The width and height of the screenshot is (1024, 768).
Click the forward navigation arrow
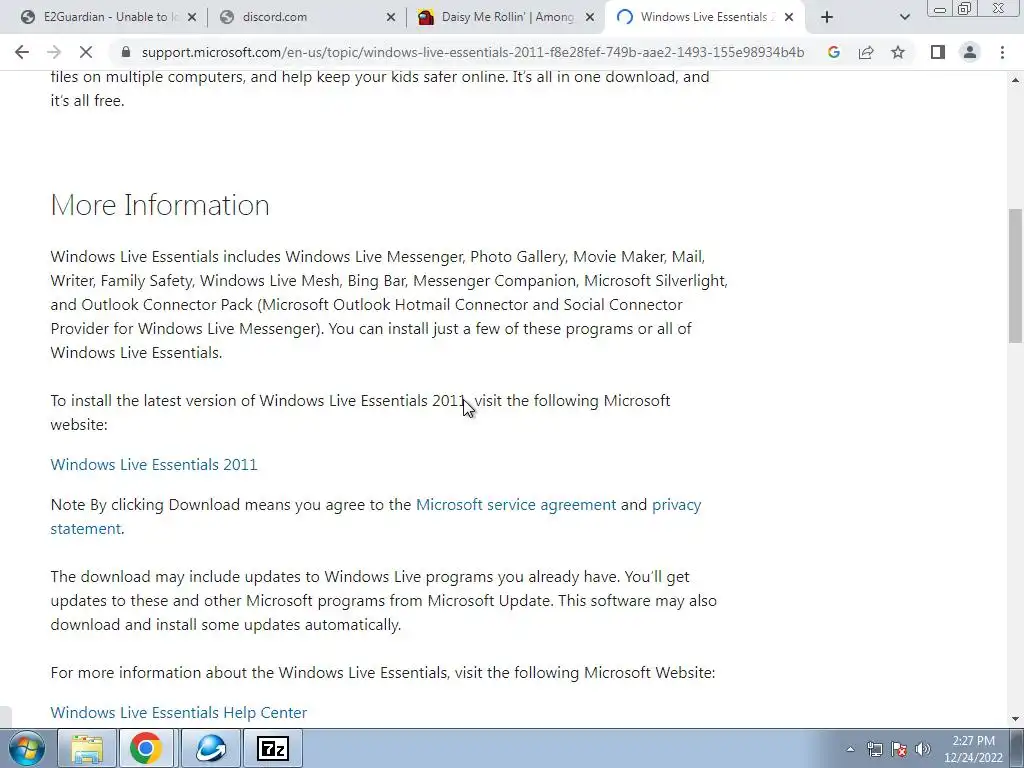tap(54, 52)
